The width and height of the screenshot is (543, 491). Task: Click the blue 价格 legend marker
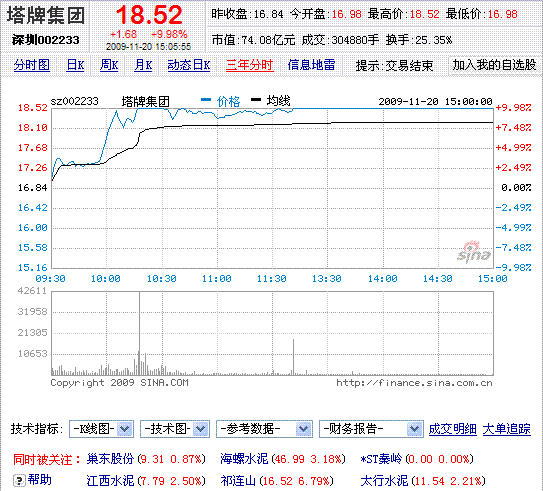206,100
